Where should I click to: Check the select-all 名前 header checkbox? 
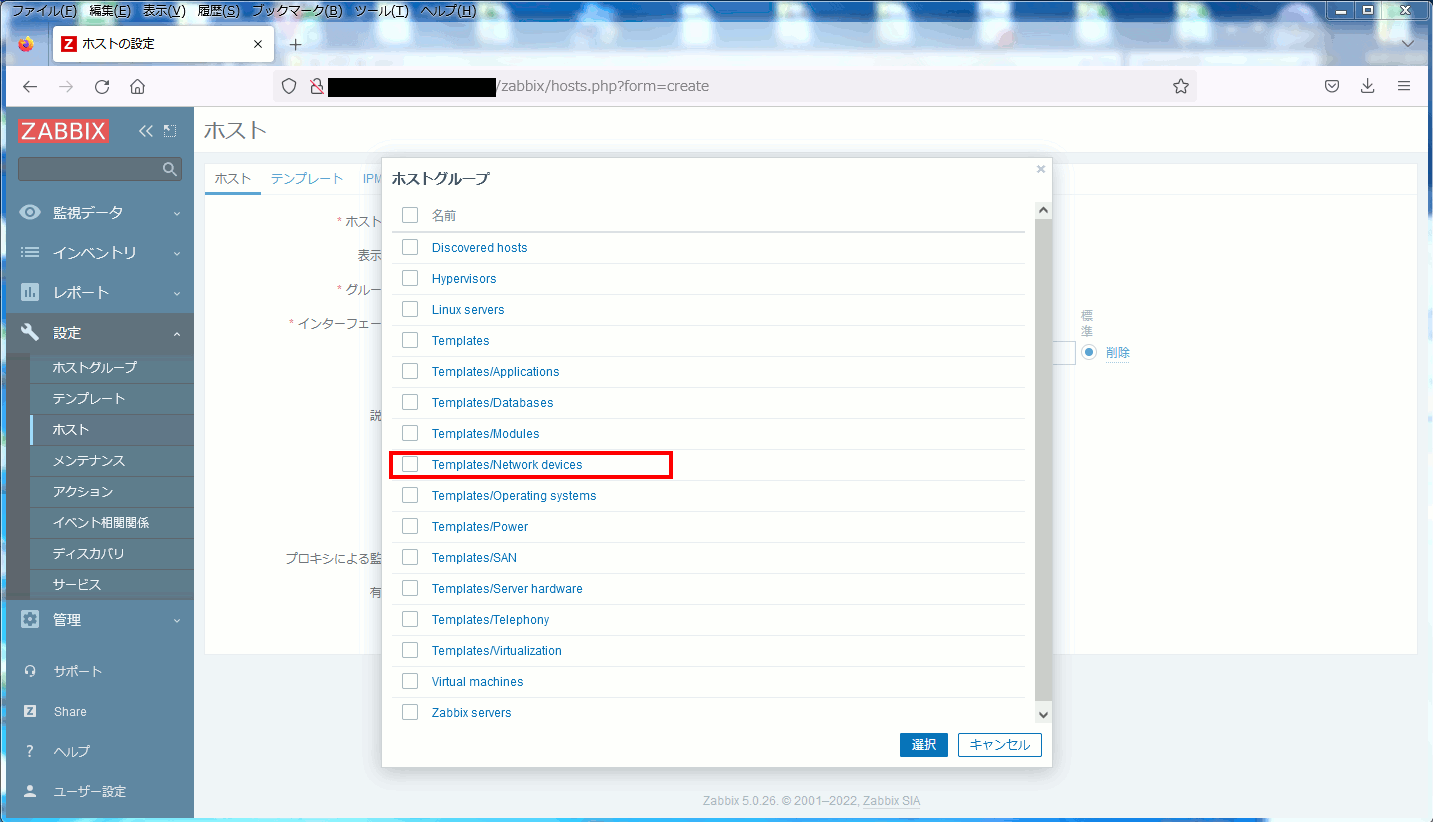point(410,215)
